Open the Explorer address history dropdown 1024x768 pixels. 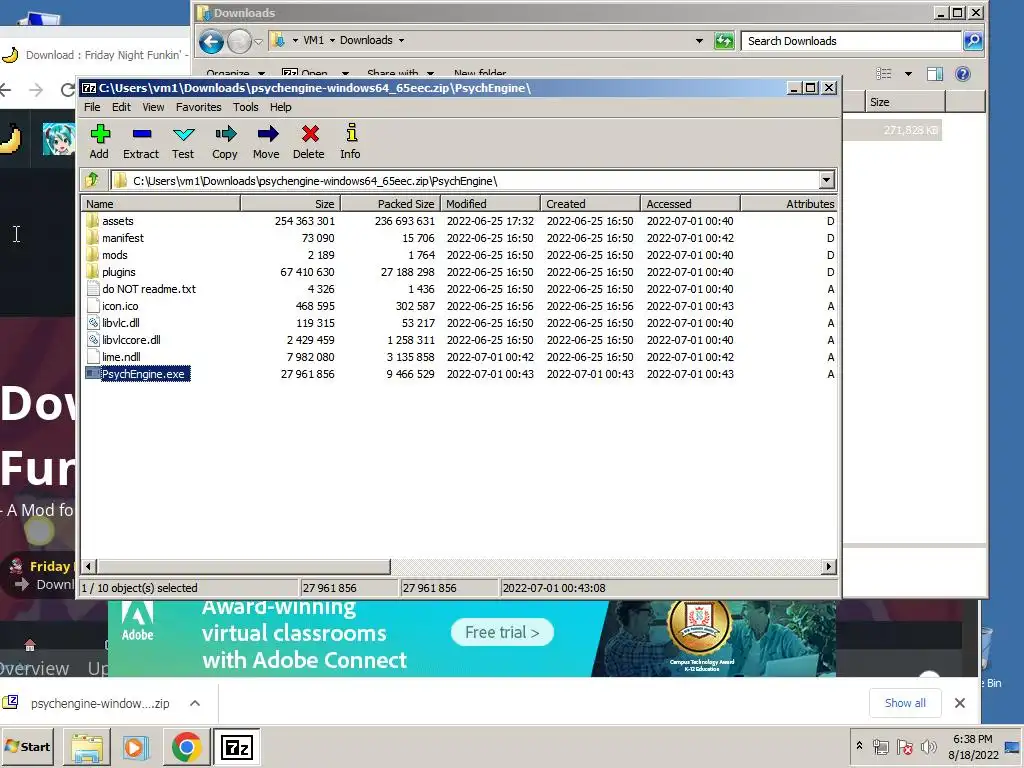(699, 41)
